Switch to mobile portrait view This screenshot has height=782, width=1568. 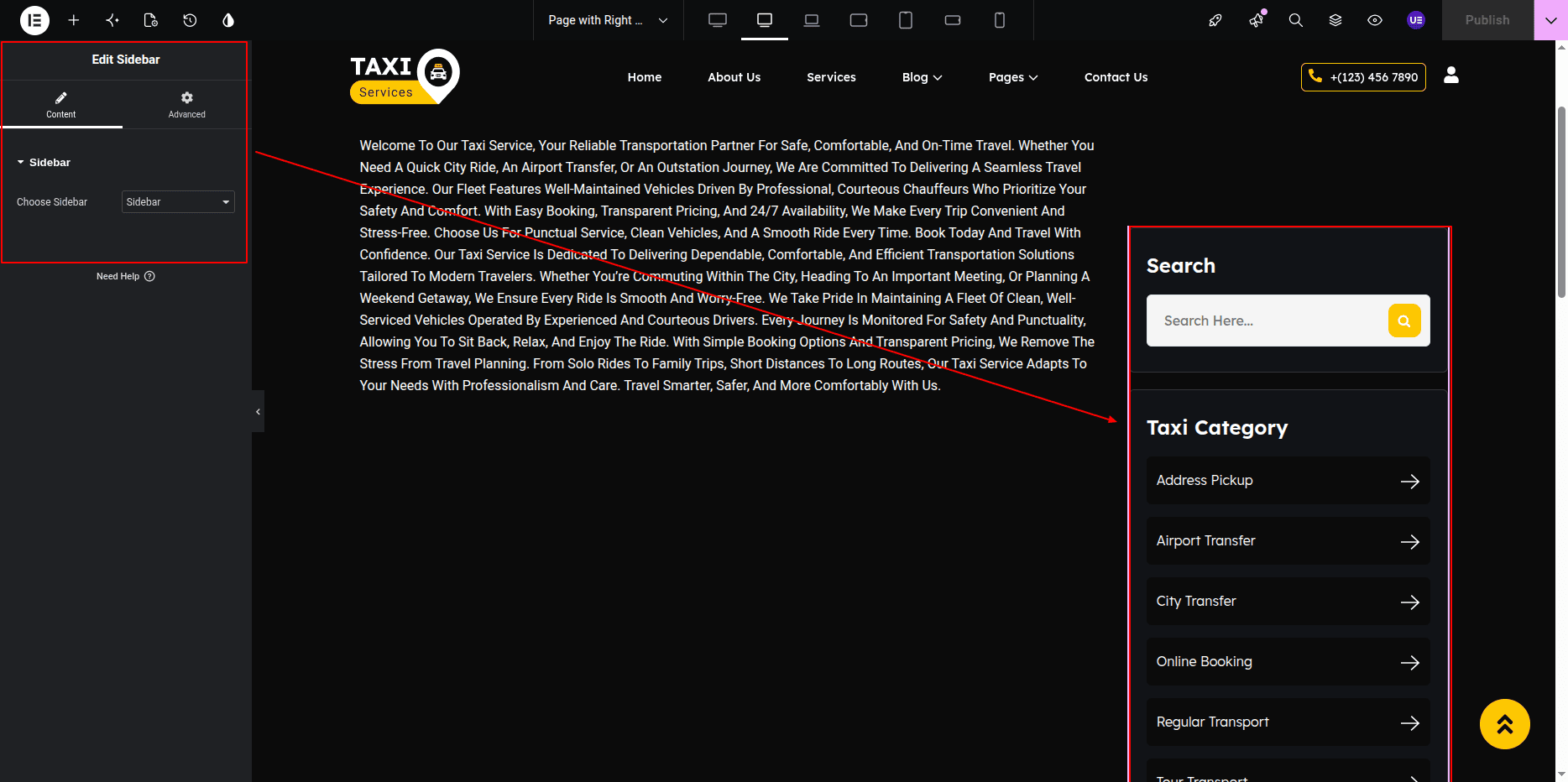[1000, 20]
